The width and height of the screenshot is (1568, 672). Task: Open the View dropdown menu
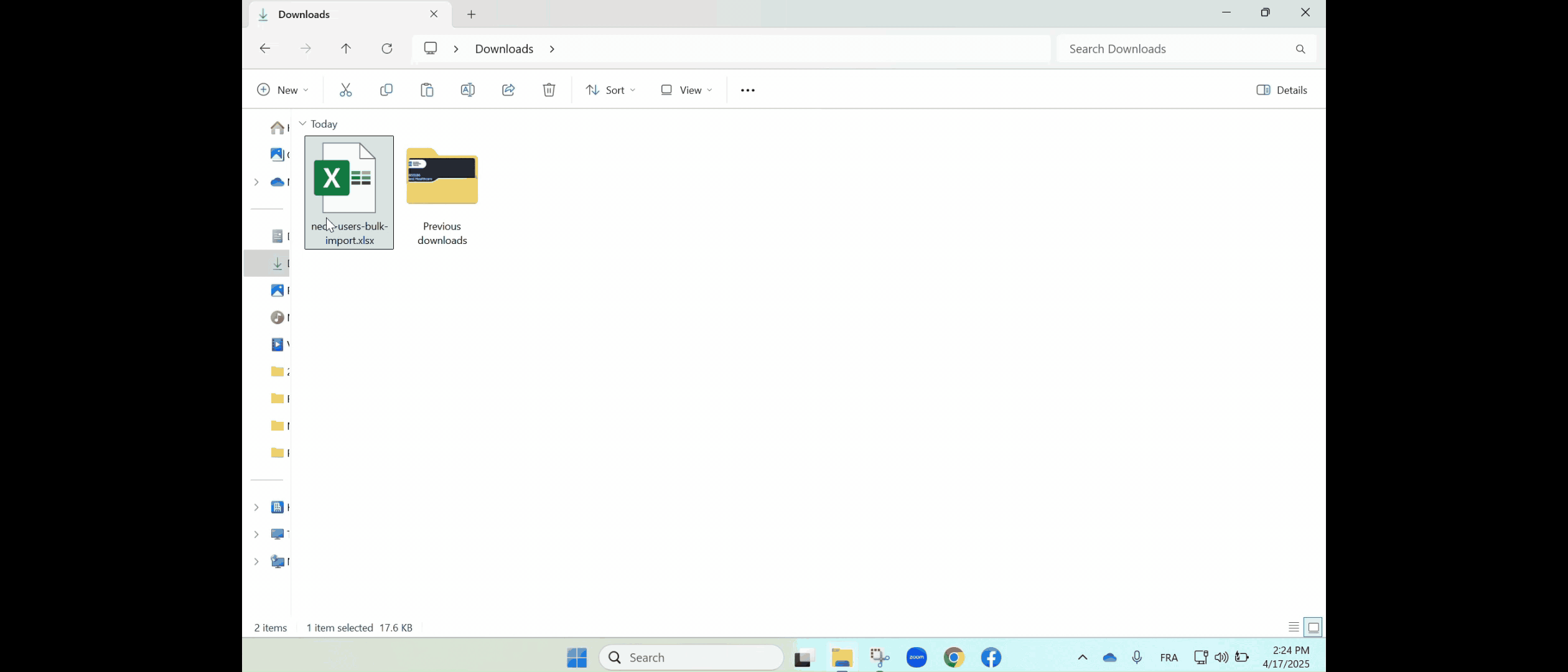tap(686, 90)
